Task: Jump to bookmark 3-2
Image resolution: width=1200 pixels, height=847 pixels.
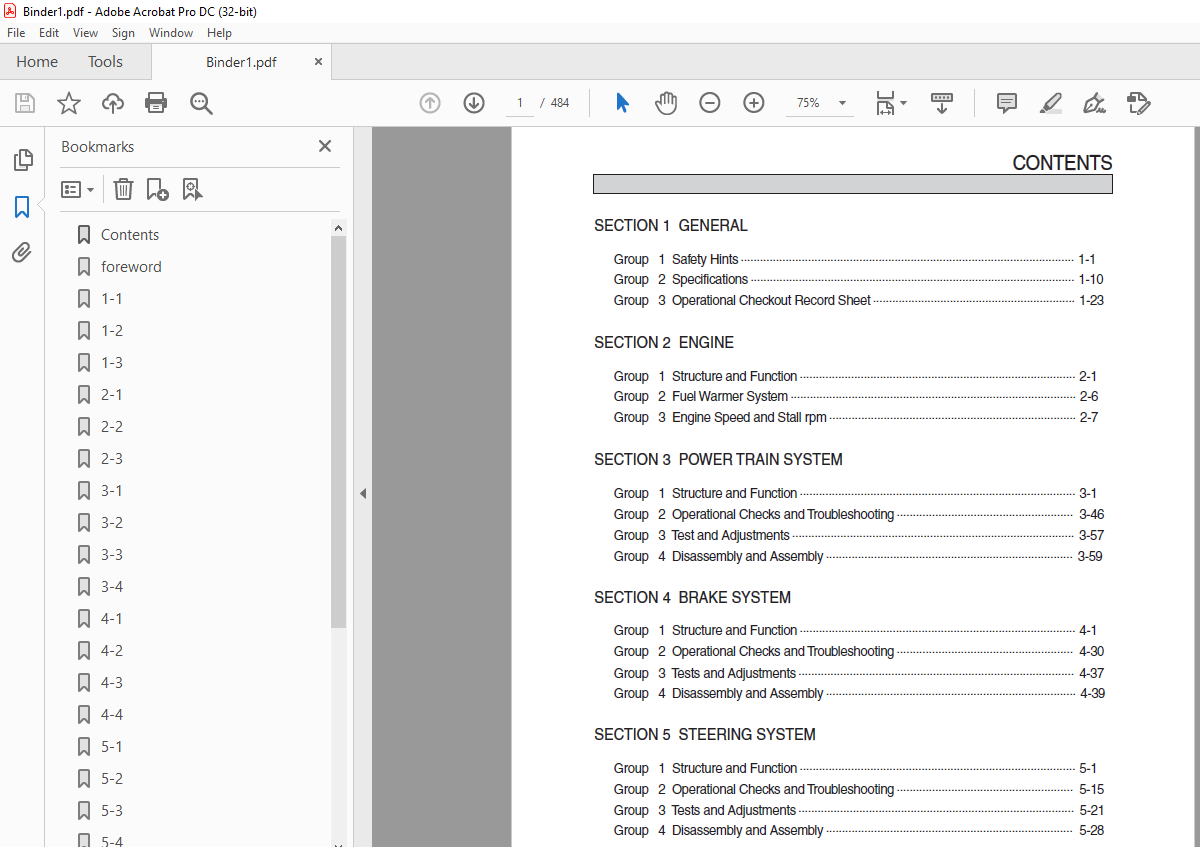Action: [112, 523]
